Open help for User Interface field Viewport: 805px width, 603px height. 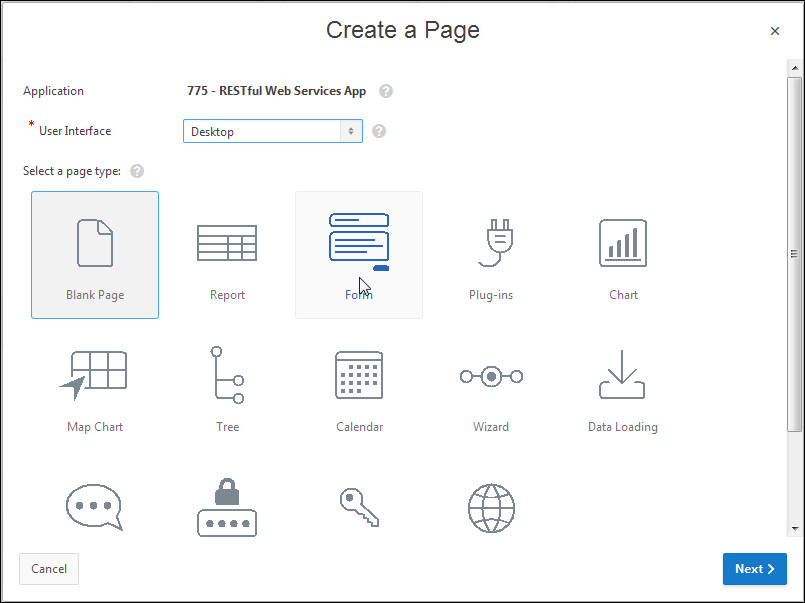(x=379, y=131)
